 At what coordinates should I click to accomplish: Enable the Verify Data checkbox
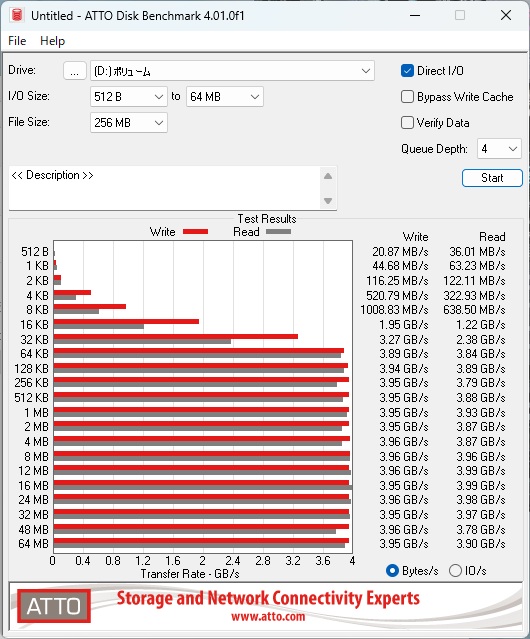407,123
